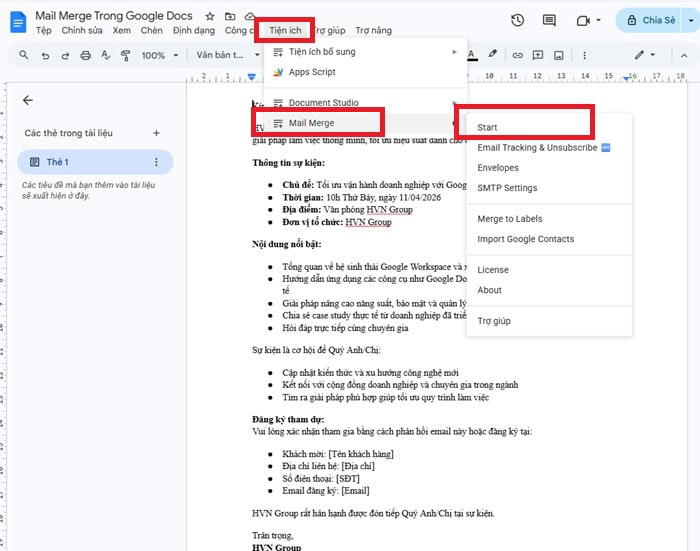700x551 pixels.
Task: Click the spell check icon
Action: point(105,55)
